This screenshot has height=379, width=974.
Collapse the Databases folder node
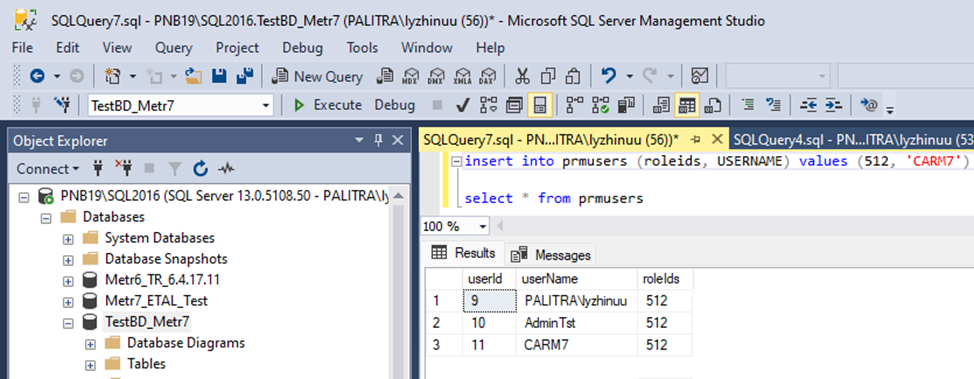coord(46,218)
